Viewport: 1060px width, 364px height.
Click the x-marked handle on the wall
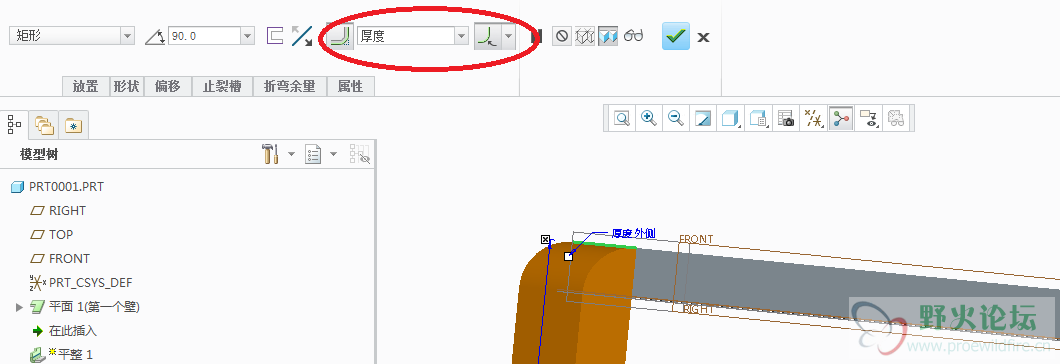(x=545, y=240)
